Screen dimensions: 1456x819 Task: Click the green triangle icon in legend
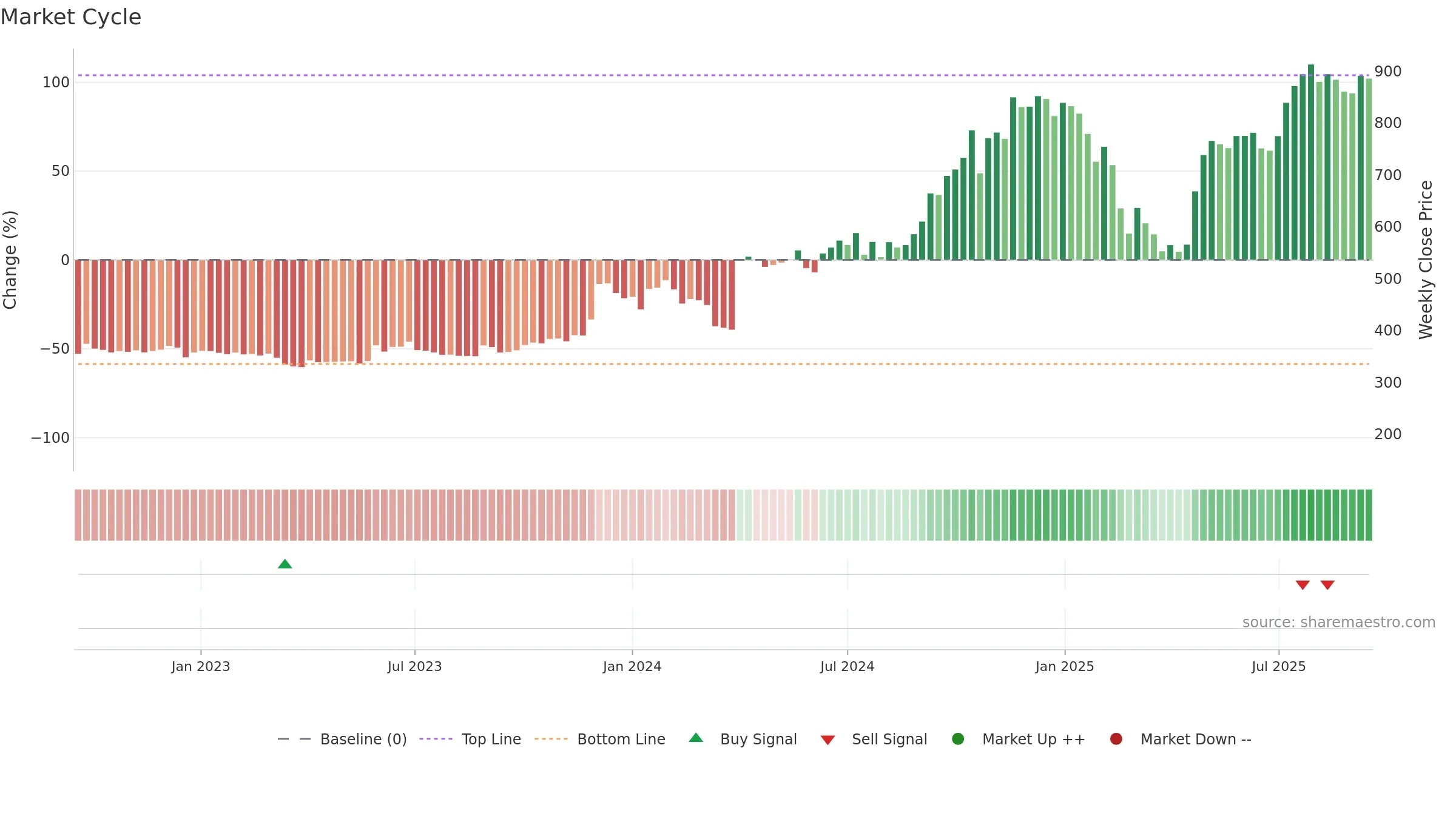point(696,738)
